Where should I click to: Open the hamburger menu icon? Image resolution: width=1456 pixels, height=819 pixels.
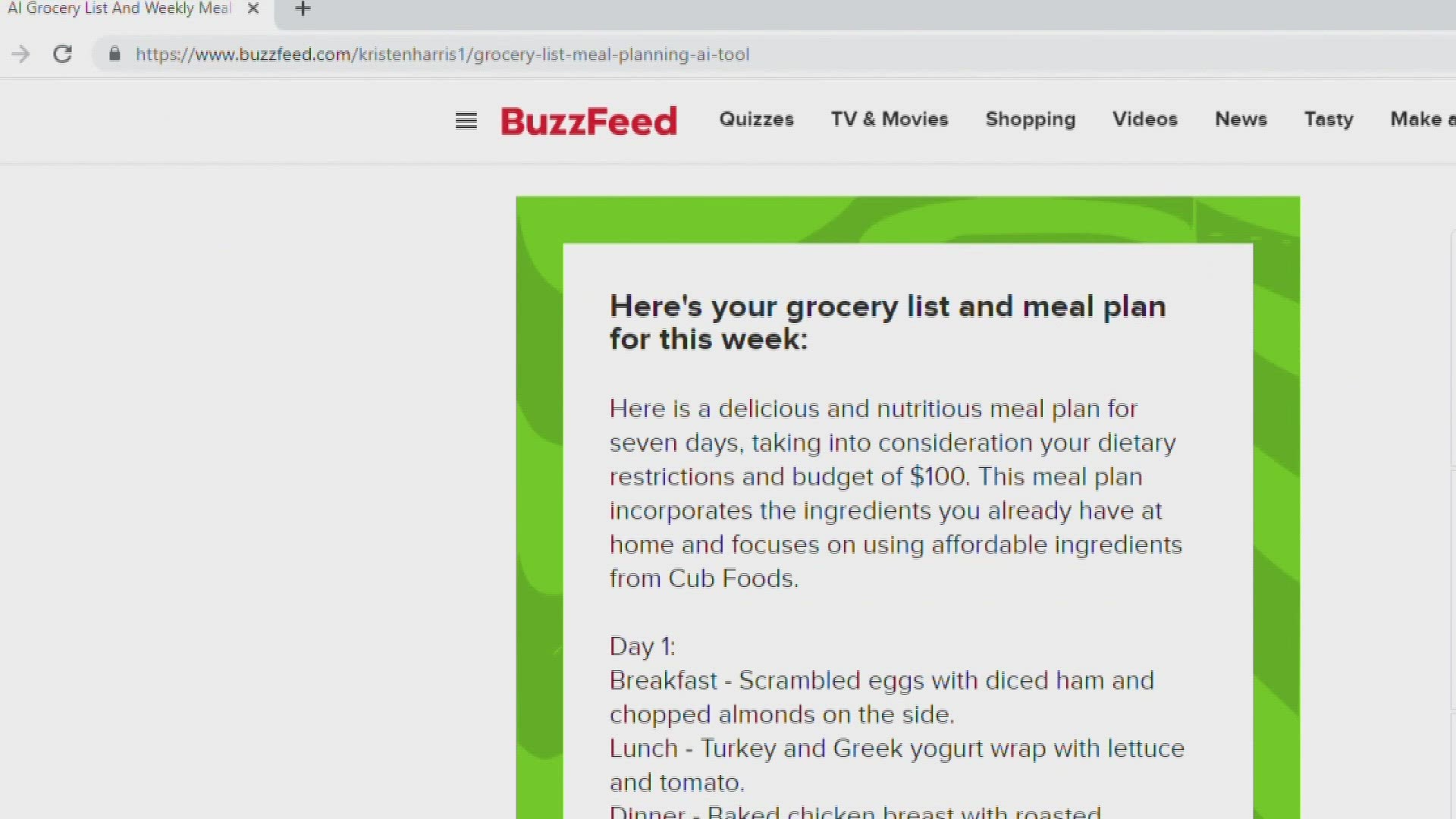[466, 119]
